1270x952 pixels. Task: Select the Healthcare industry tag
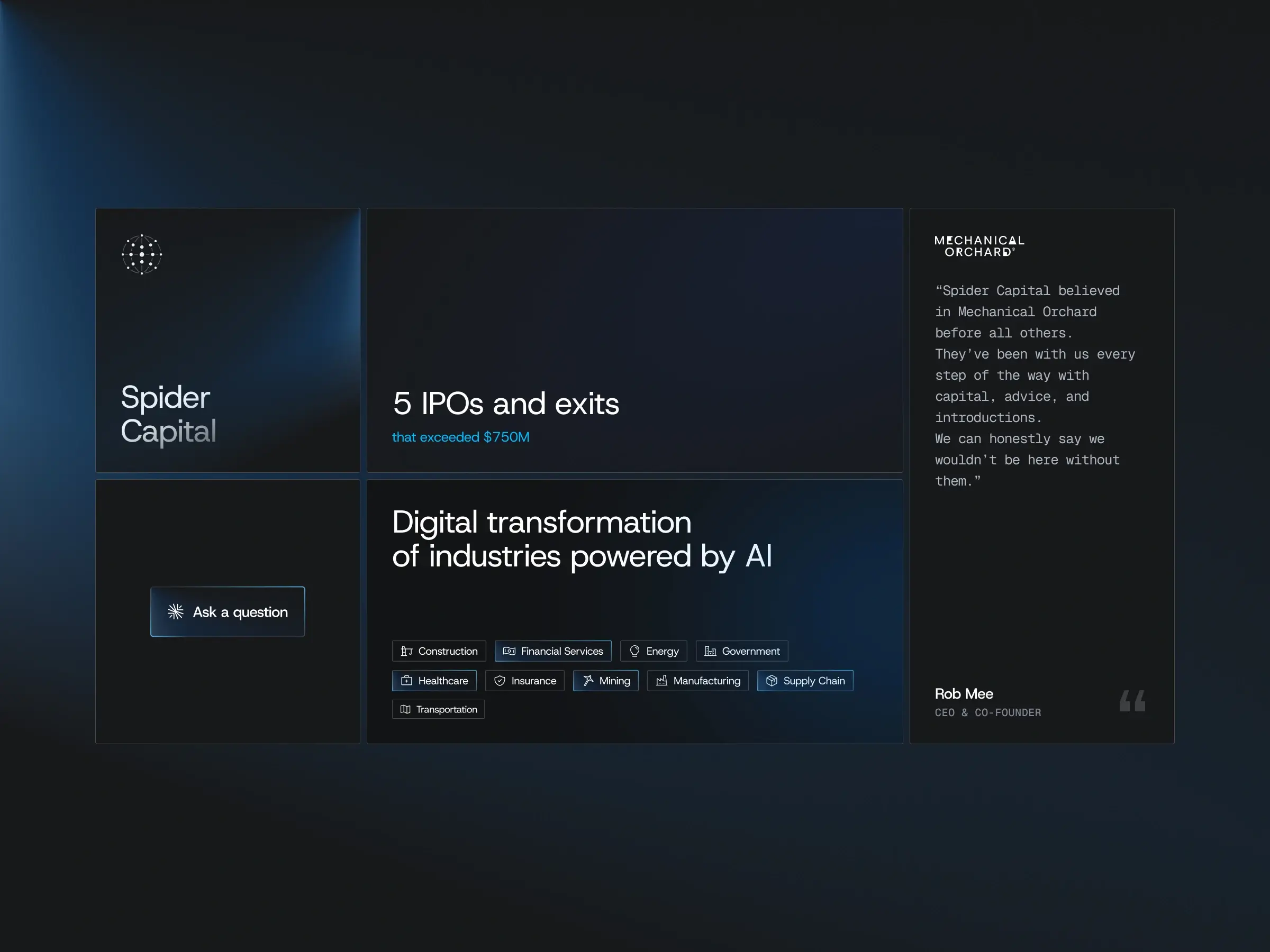pyautogui.click(x=434, y=681)
